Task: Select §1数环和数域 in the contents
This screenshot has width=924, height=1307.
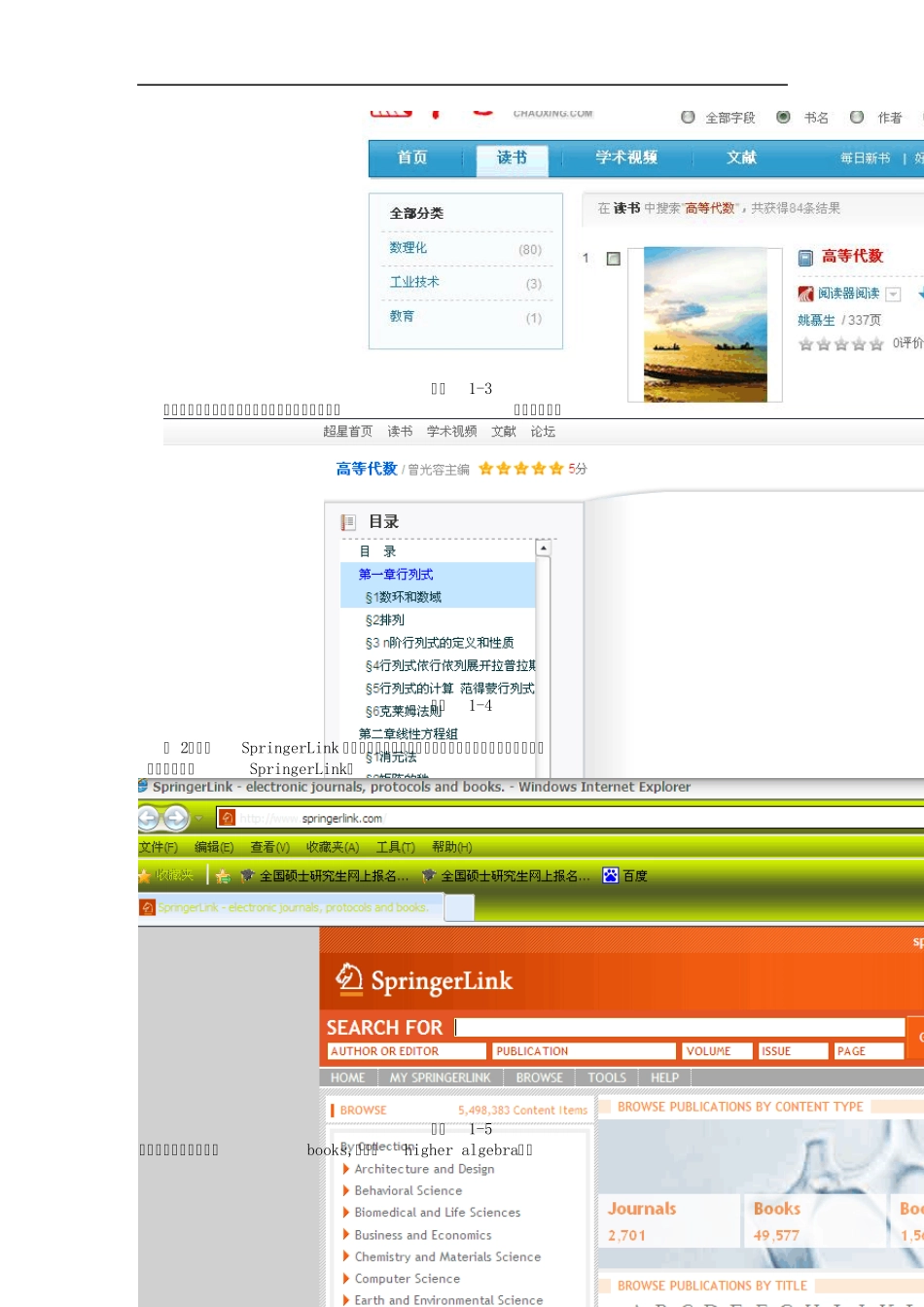Action: pos(403,597)
